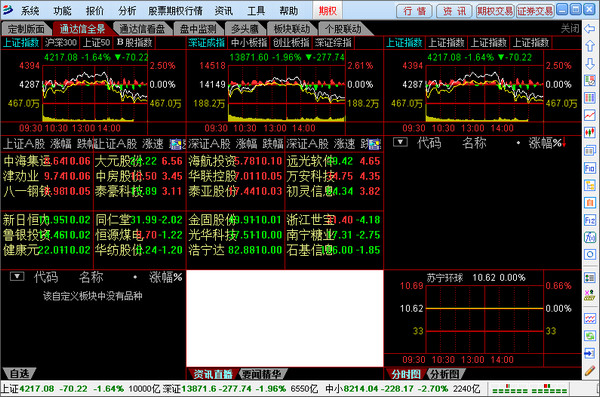Open the 功能 menu
This screenshot has width=600, height=397.
[x=62, y=11]
